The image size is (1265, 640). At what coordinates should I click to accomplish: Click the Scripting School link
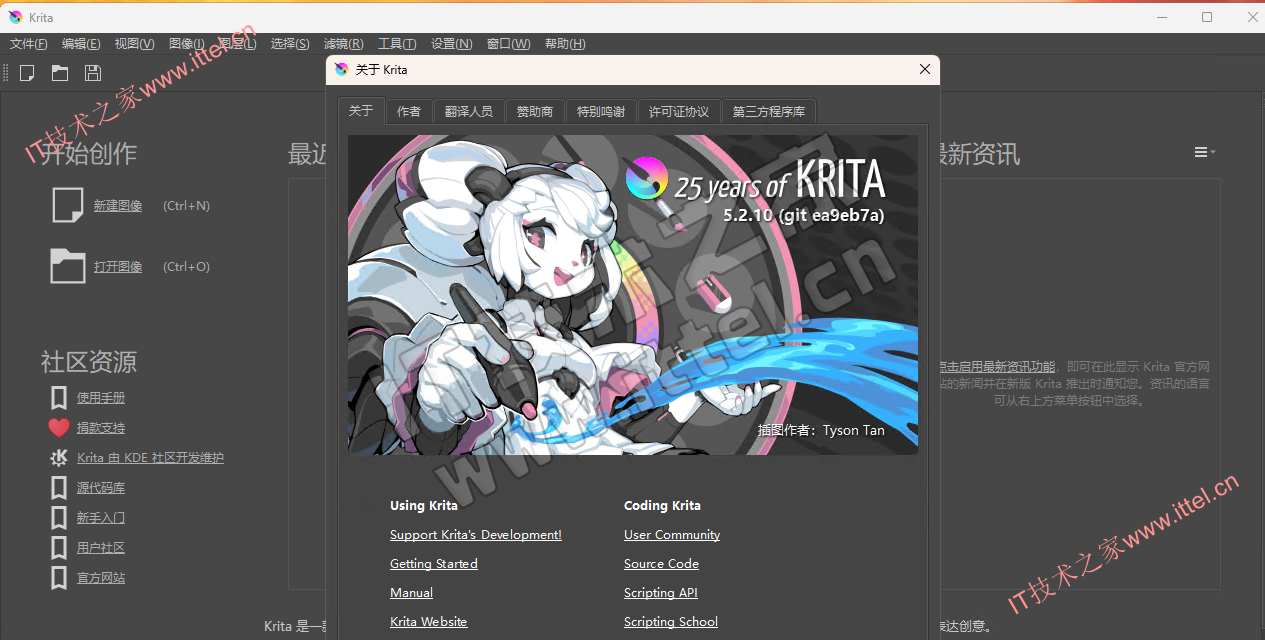(671, 622)
